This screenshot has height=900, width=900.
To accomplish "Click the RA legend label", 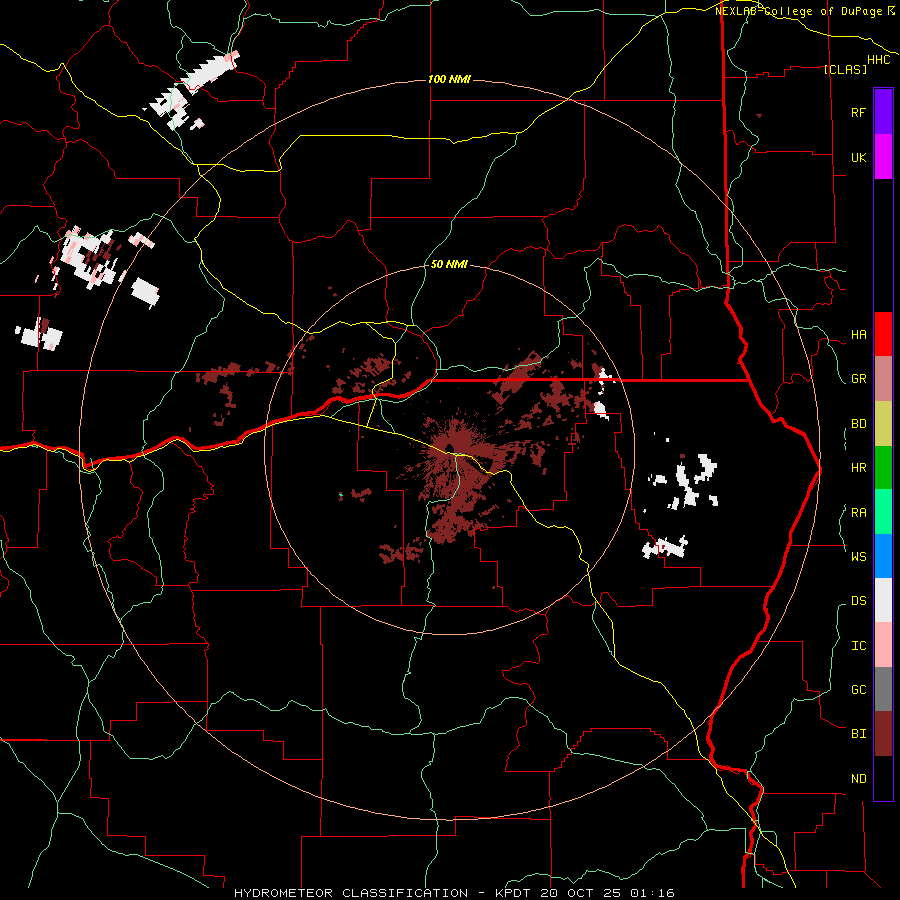I will (858, 513).
